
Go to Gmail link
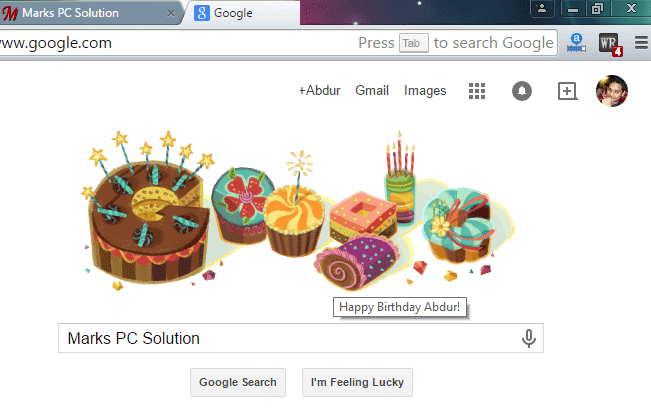click(x=372, y=91)
